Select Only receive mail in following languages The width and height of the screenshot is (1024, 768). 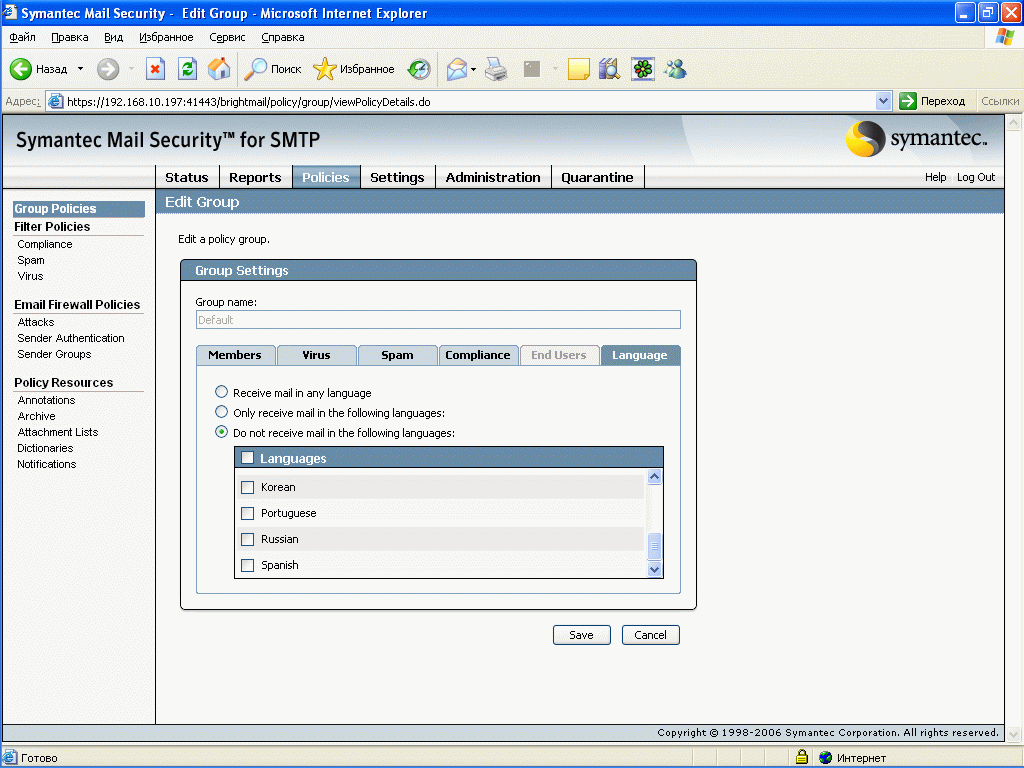221,412
